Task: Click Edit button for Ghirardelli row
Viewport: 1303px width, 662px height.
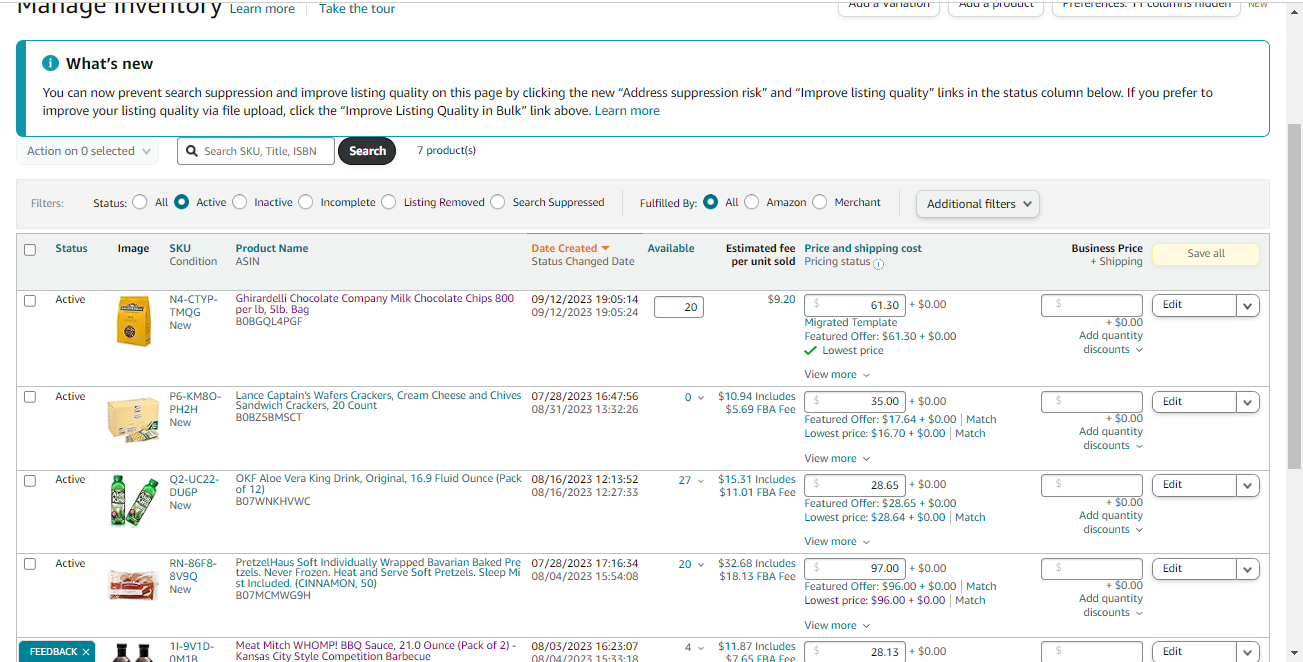Action: click(x=1194, y=305)
